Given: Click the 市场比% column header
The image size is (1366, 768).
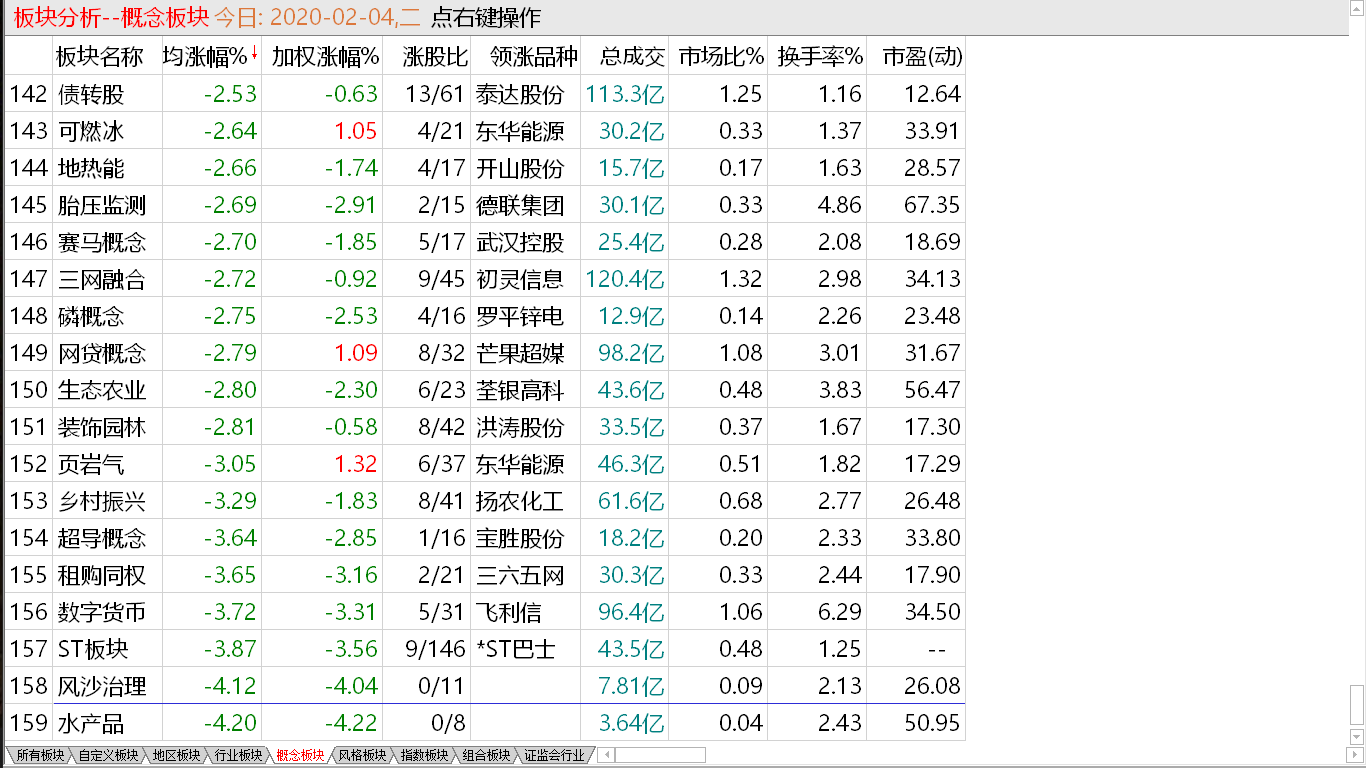Looking at the screenshot, I should point(721,56).
